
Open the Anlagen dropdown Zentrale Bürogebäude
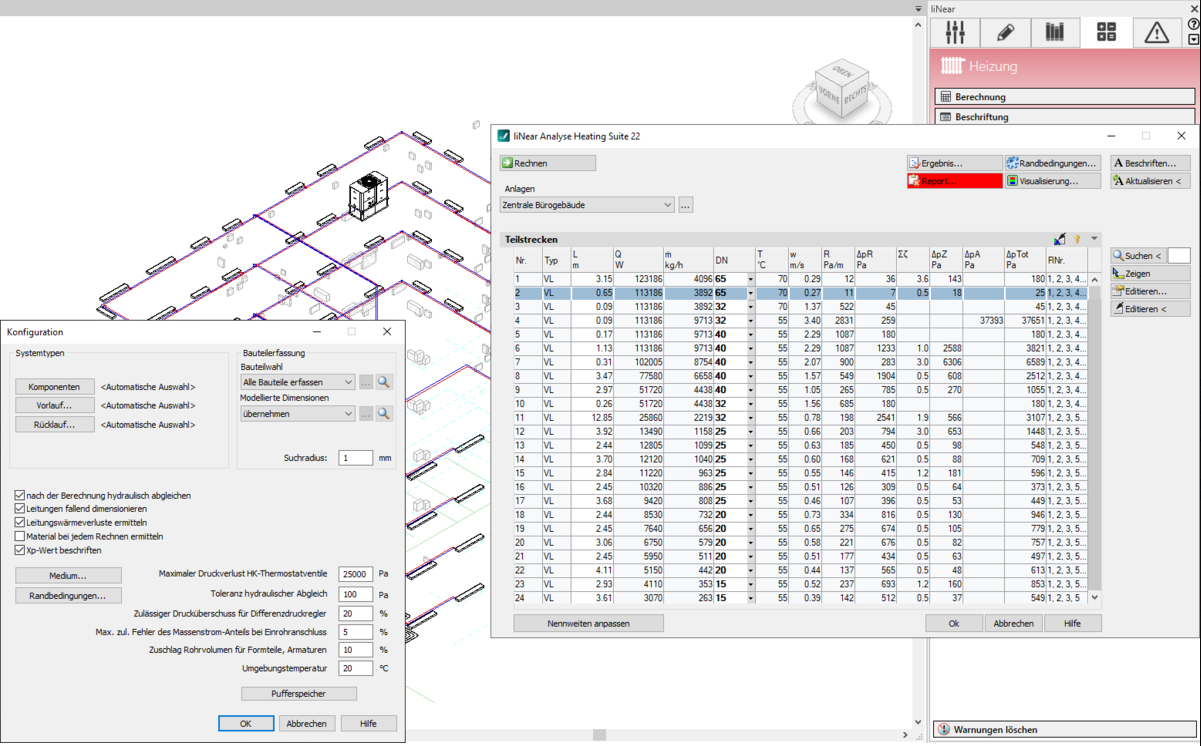(587, 205)
